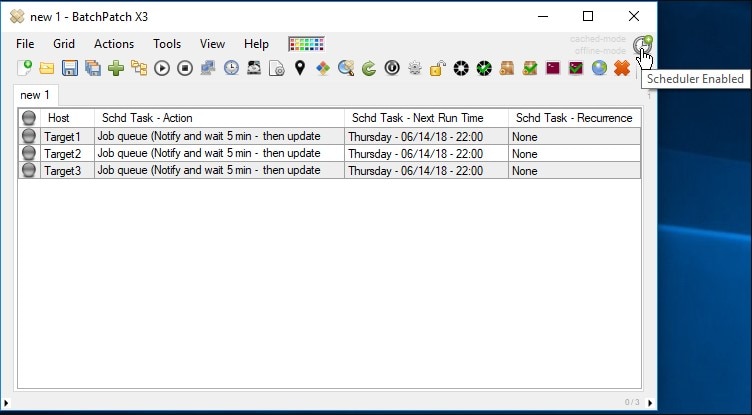Sort by 'Schd Task - Next Run Time' header
This screenshot has width=752, height=415.
426,118
